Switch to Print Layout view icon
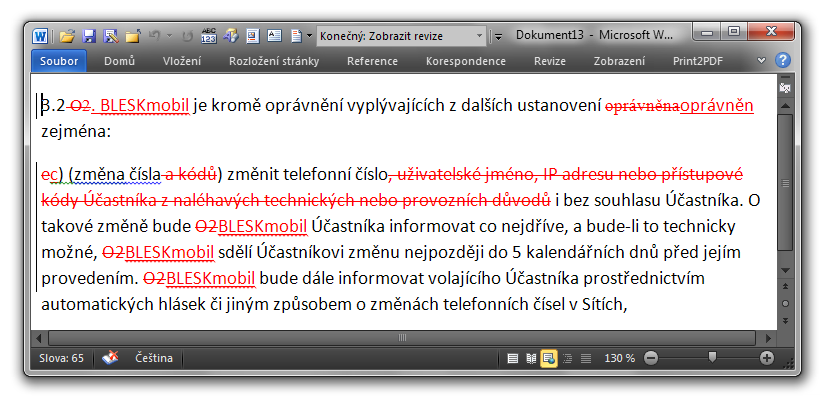Screen dimensions: 823x402 (513, 358)
